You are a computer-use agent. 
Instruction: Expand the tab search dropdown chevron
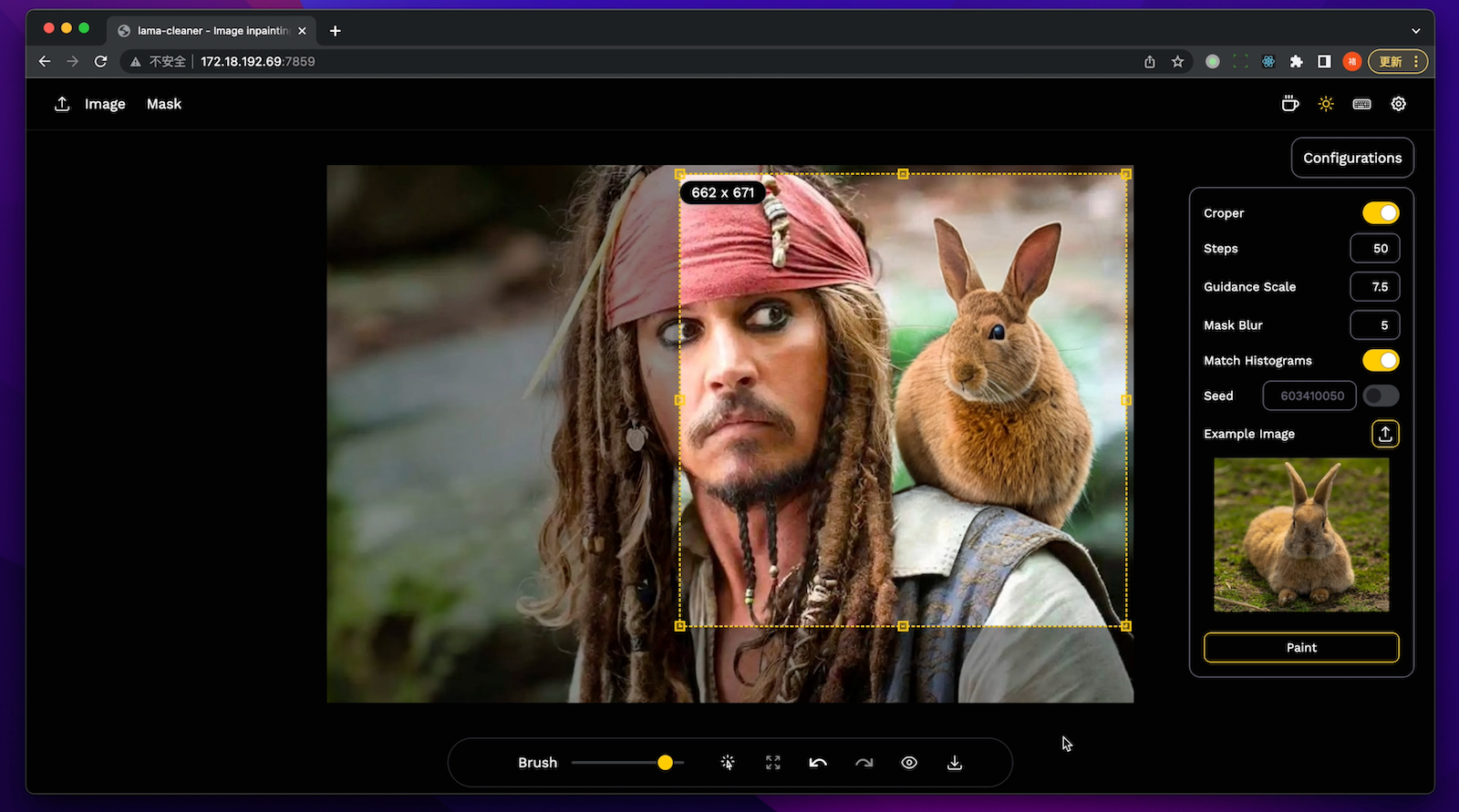click(1415, 30)
